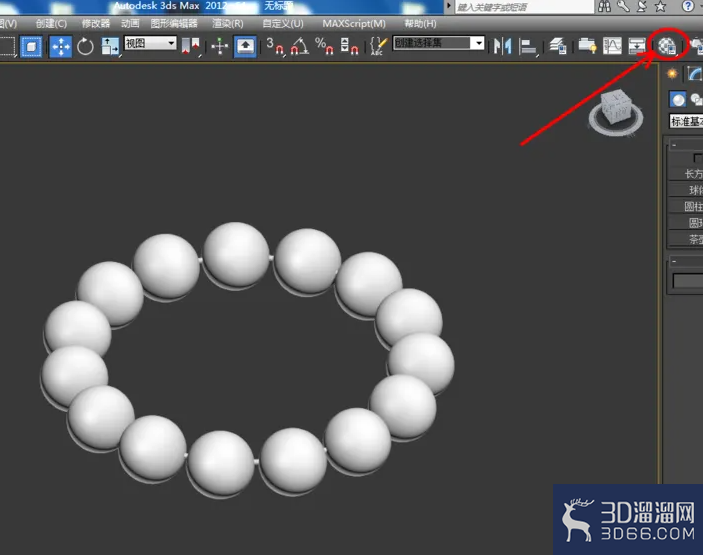Switch to the Modify panel tab
Viewport: 703px width, 555px height.
pos(694,74)
